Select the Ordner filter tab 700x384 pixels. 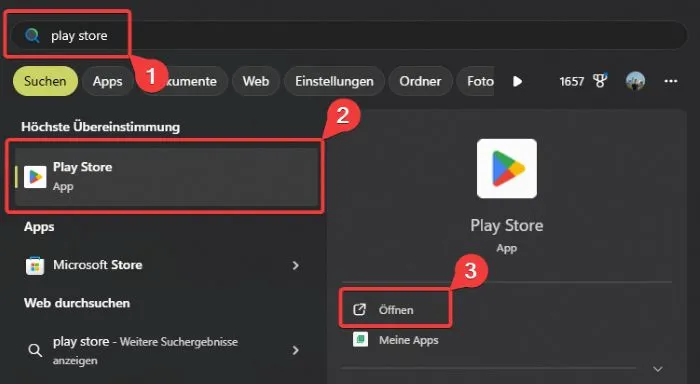420,81
